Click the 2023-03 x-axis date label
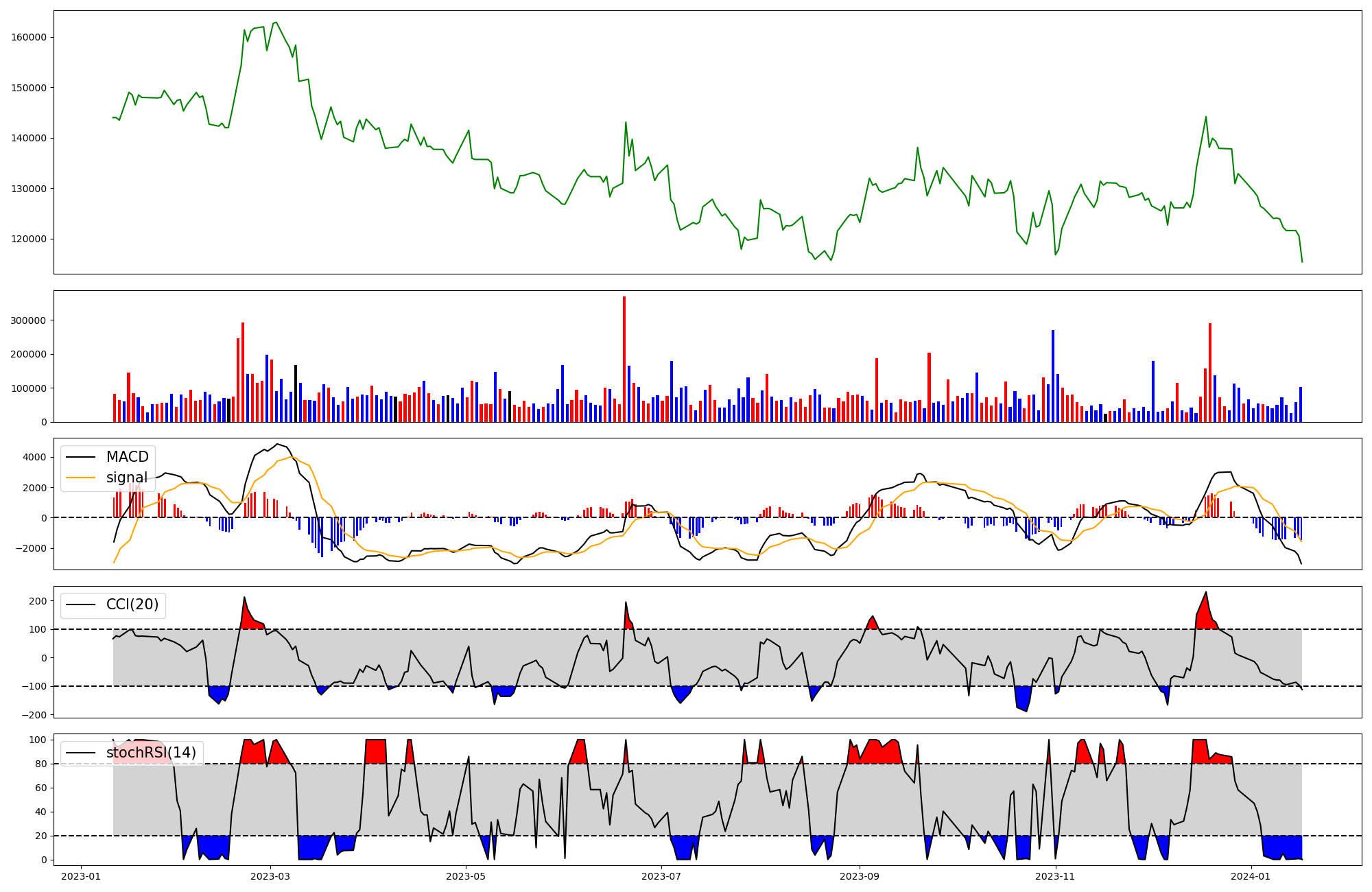The width and height of the screenshot is (1372, 892). click(270, 876)
